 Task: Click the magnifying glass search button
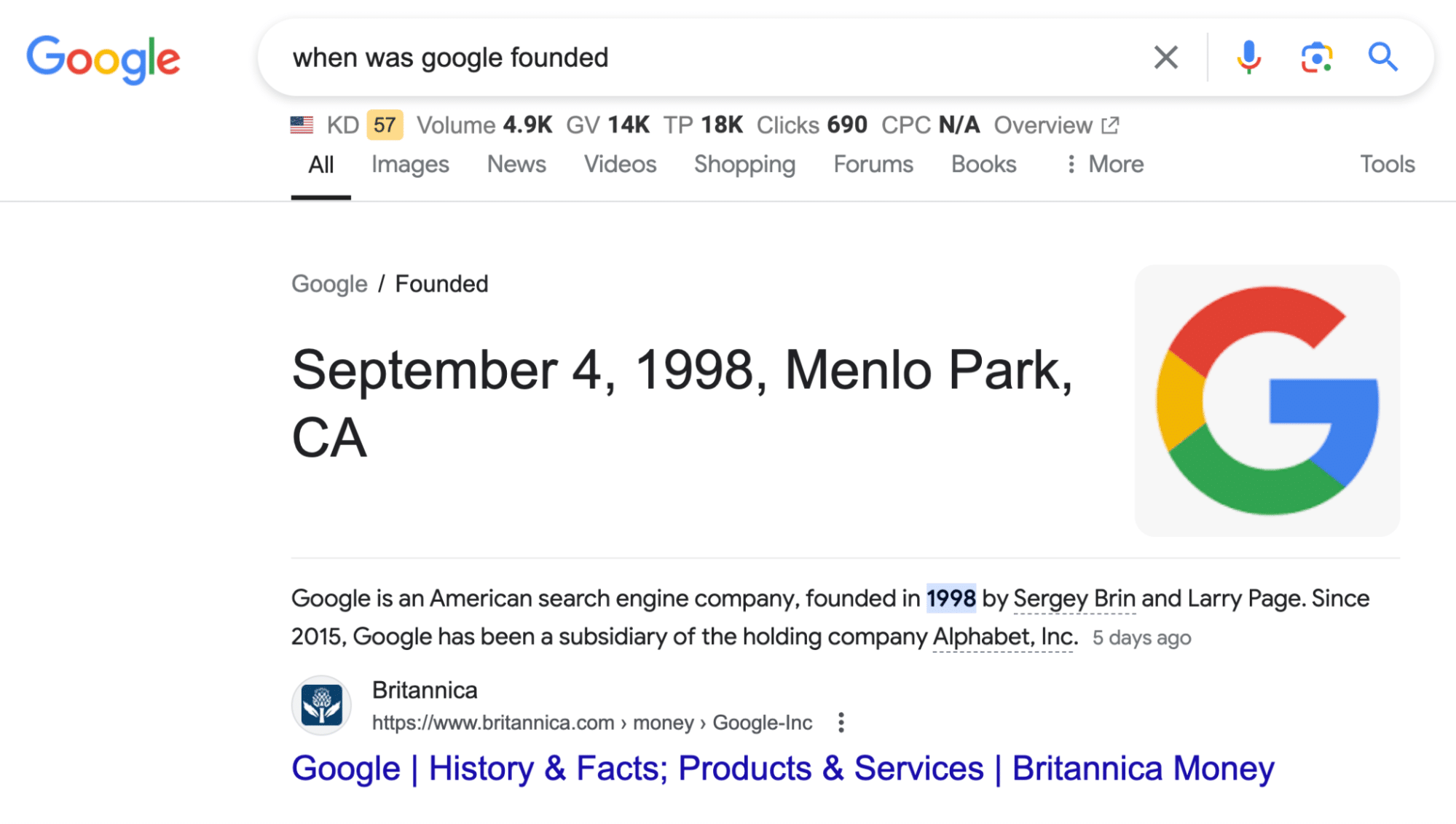(x=1382, y=57)
